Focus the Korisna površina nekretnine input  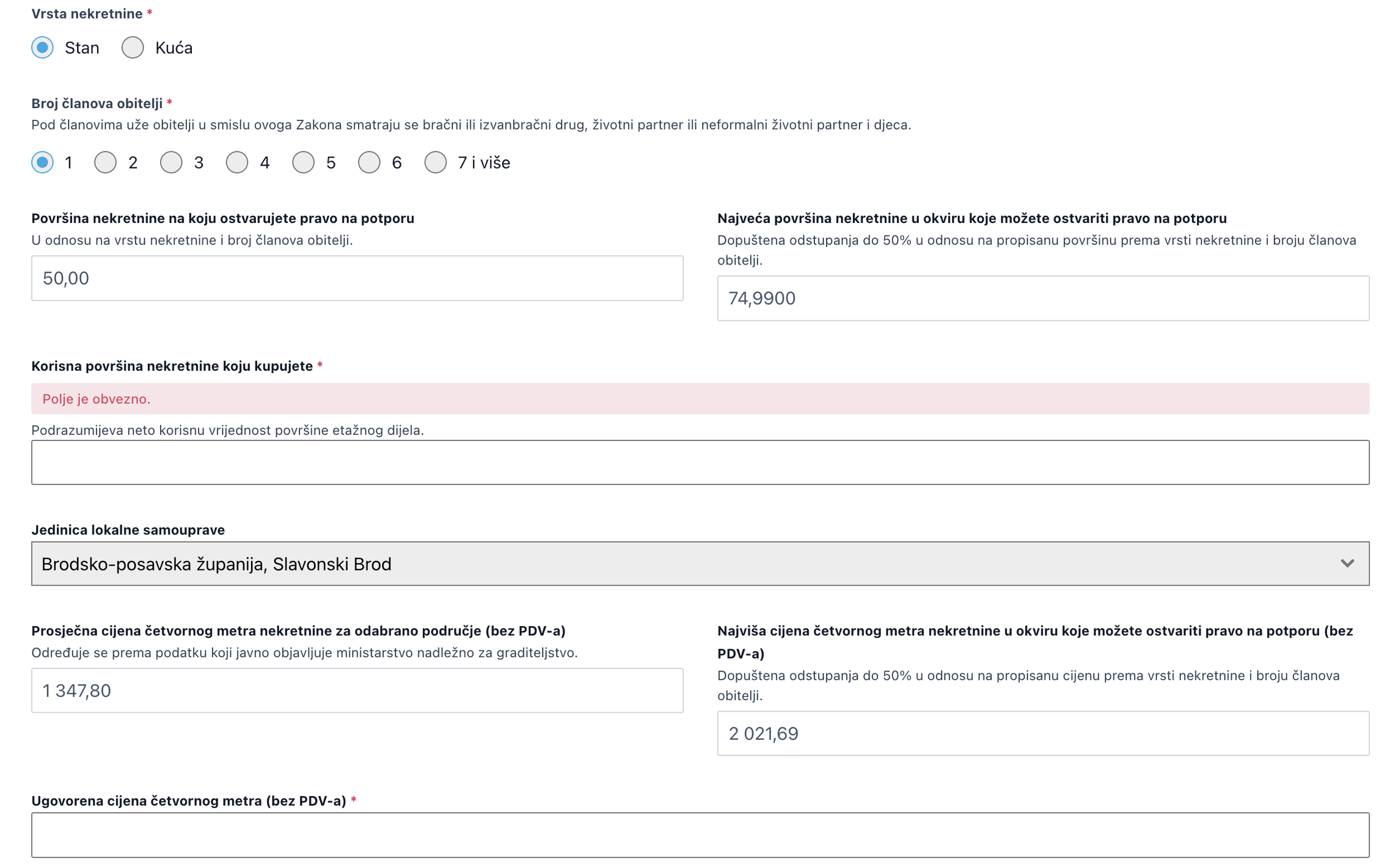coord(700,462)
